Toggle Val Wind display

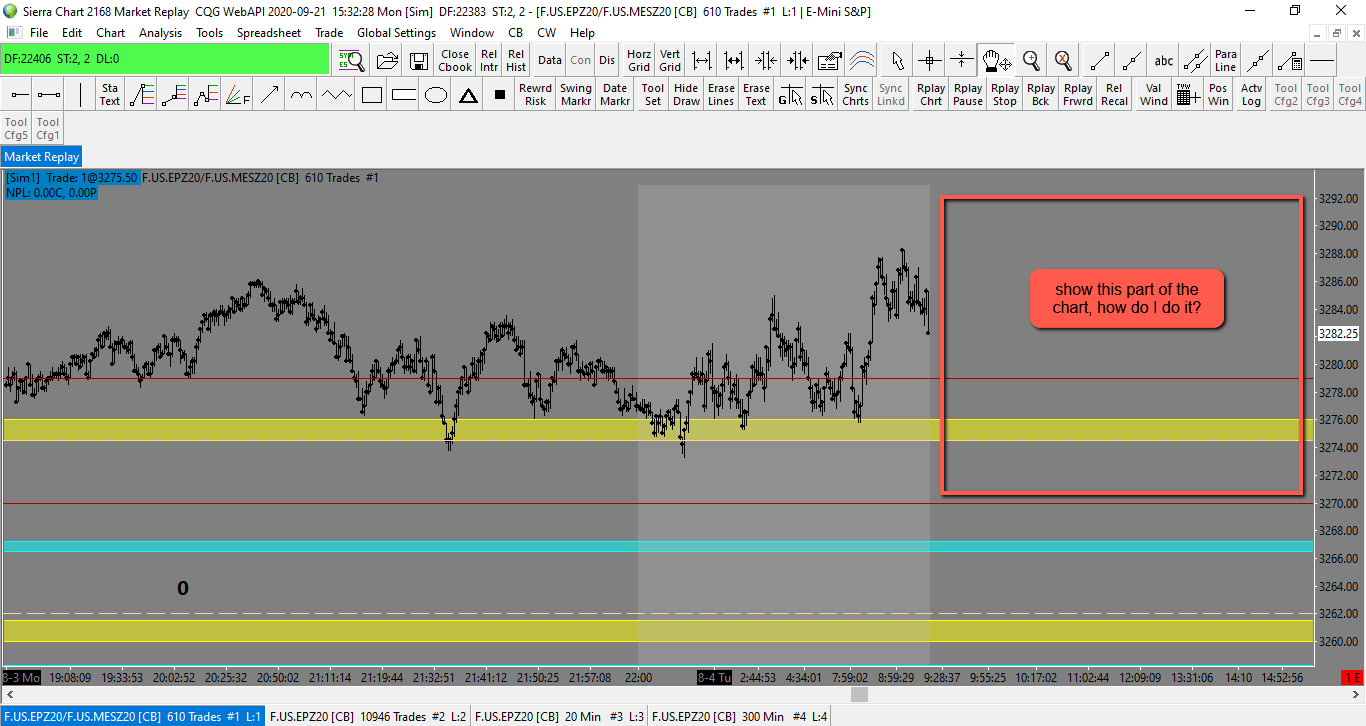[1154, 95]
